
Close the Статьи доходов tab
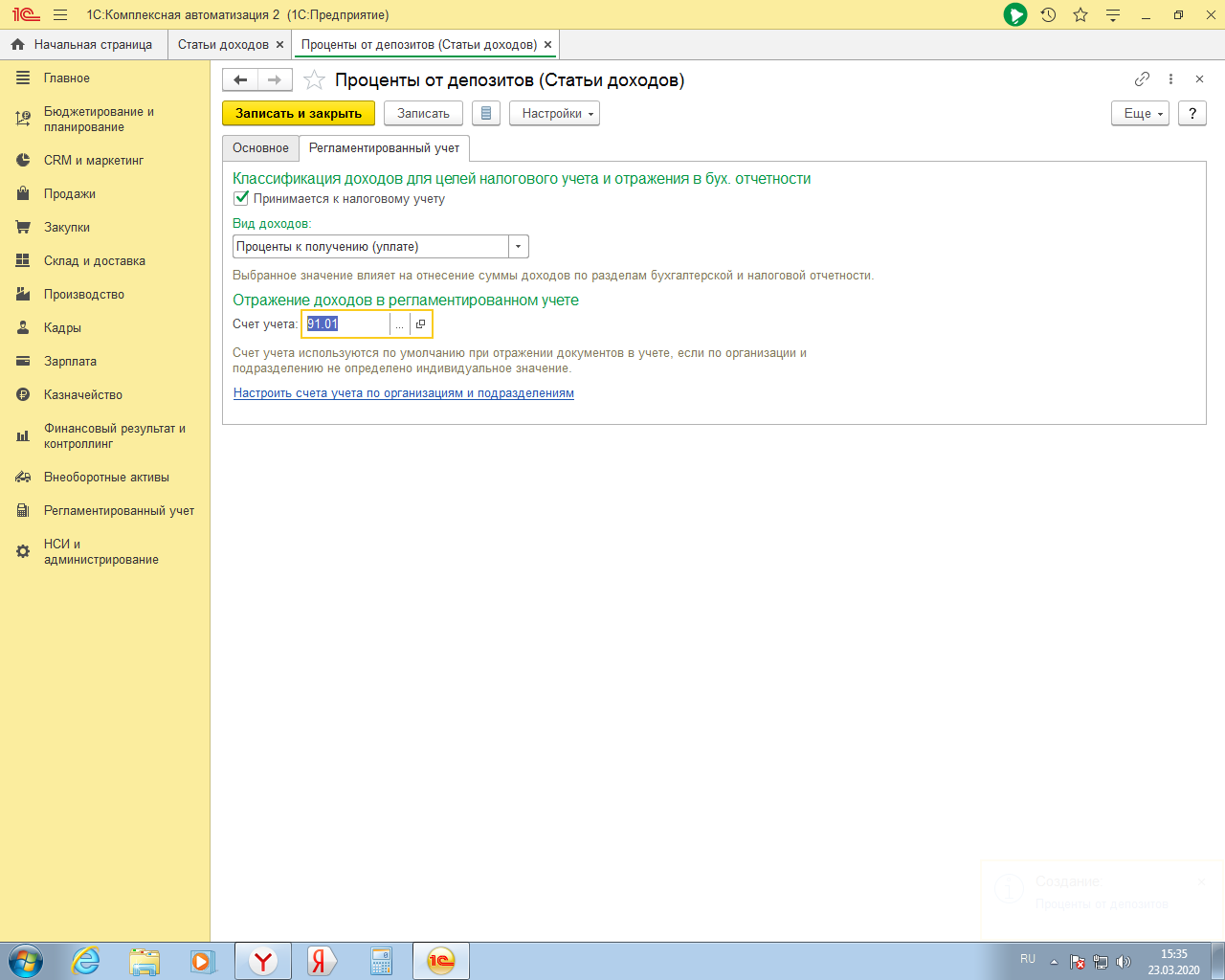279,45
